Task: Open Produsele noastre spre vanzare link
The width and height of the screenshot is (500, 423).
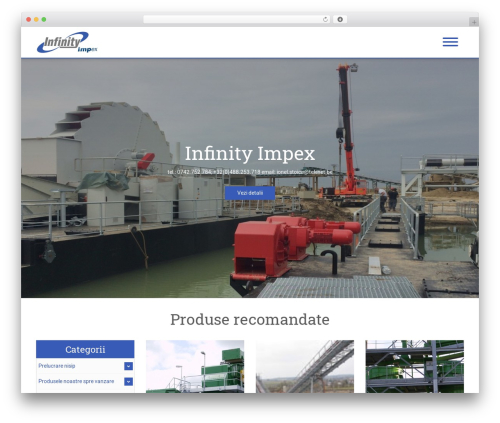Action: pyautogui.click(x=76, y=381)
